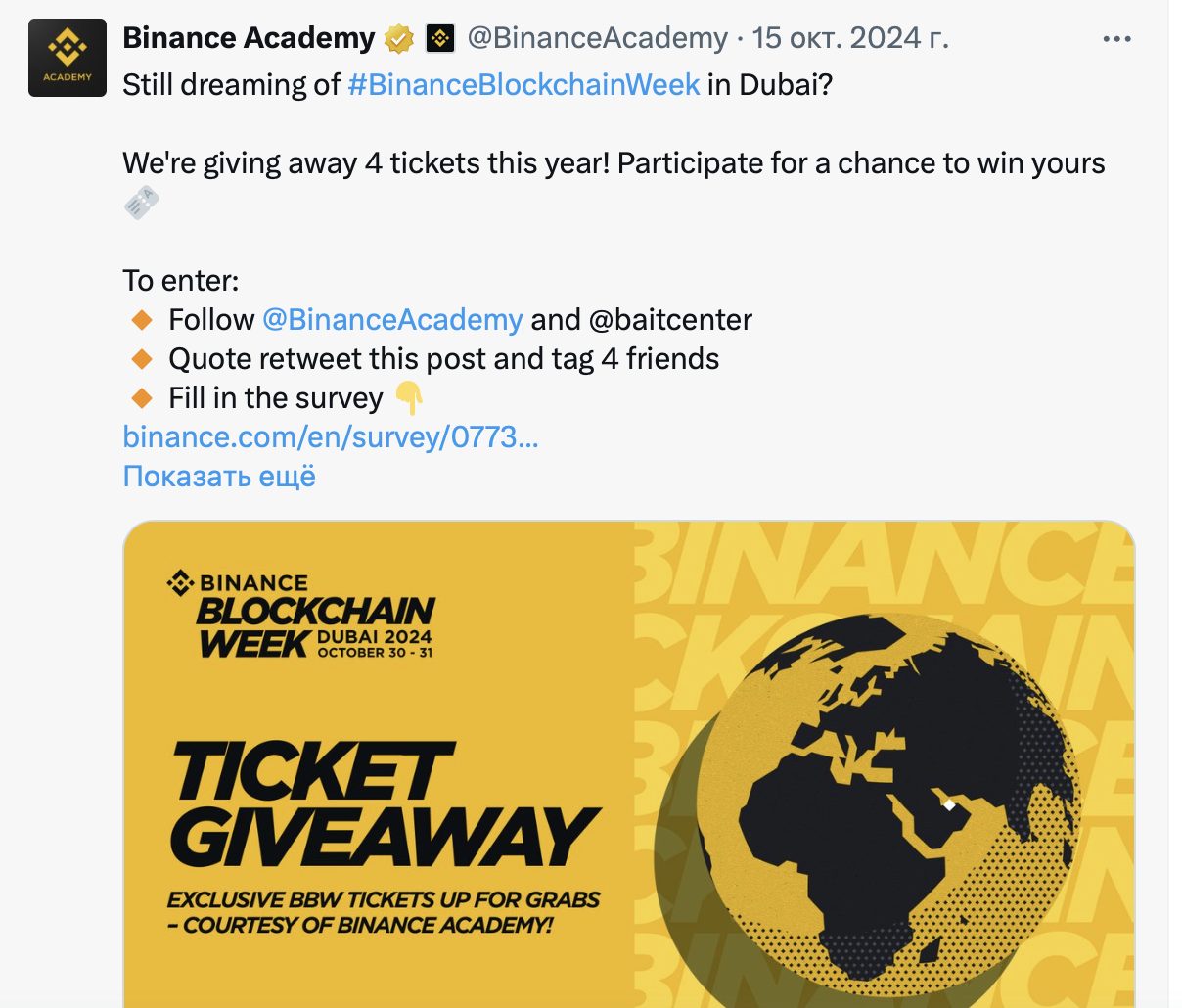
Task: Click the gold verified badge icon
Action: (399, 39)
